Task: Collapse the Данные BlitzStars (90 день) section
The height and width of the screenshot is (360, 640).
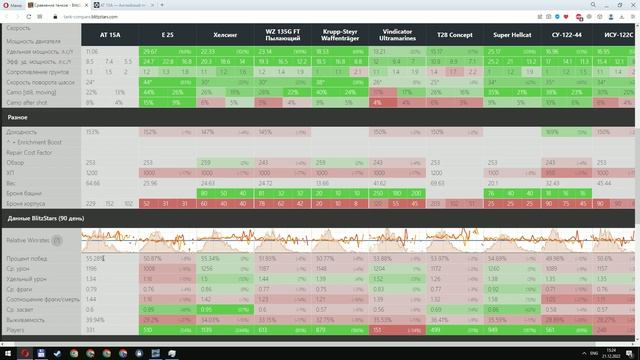Action: (x=318, y=218)
